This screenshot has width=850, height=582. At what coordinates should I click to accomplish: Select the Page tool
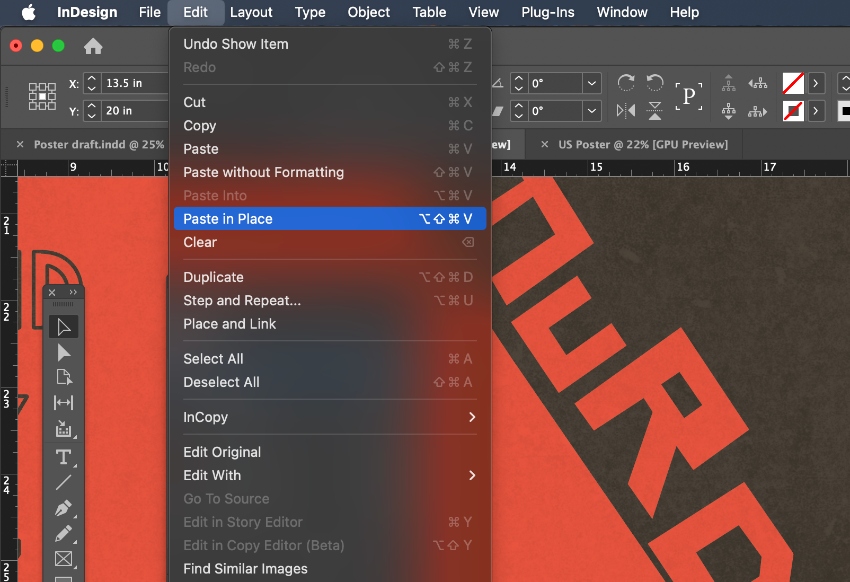click(63, 377)
